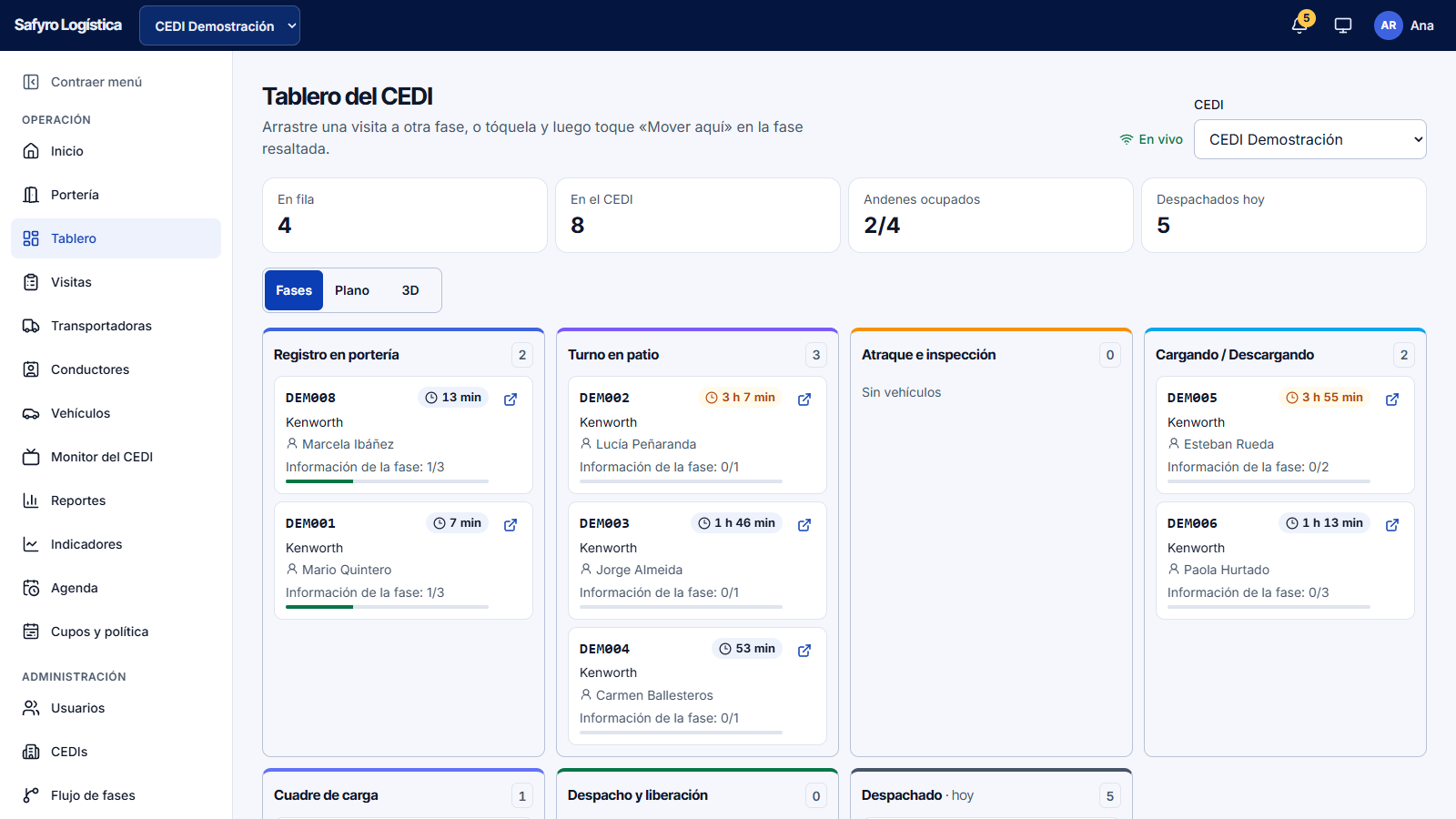Open Usuarios administration page

point(116,708)
